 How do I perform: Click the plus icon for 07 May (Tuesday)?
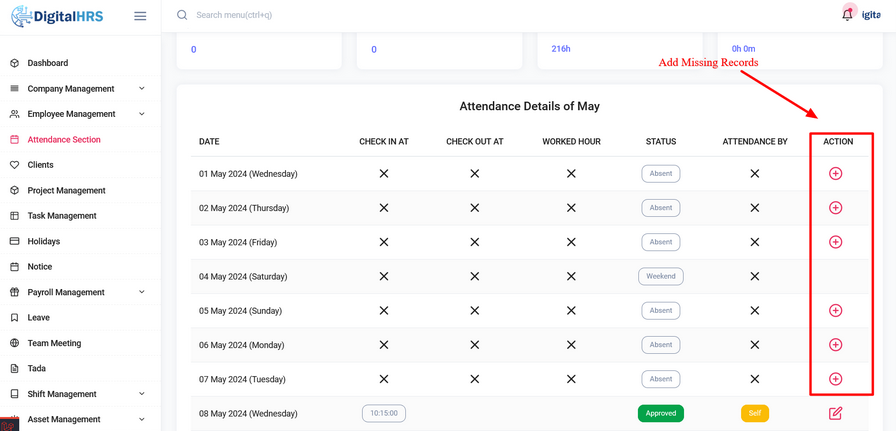click(x=835, y=379)
